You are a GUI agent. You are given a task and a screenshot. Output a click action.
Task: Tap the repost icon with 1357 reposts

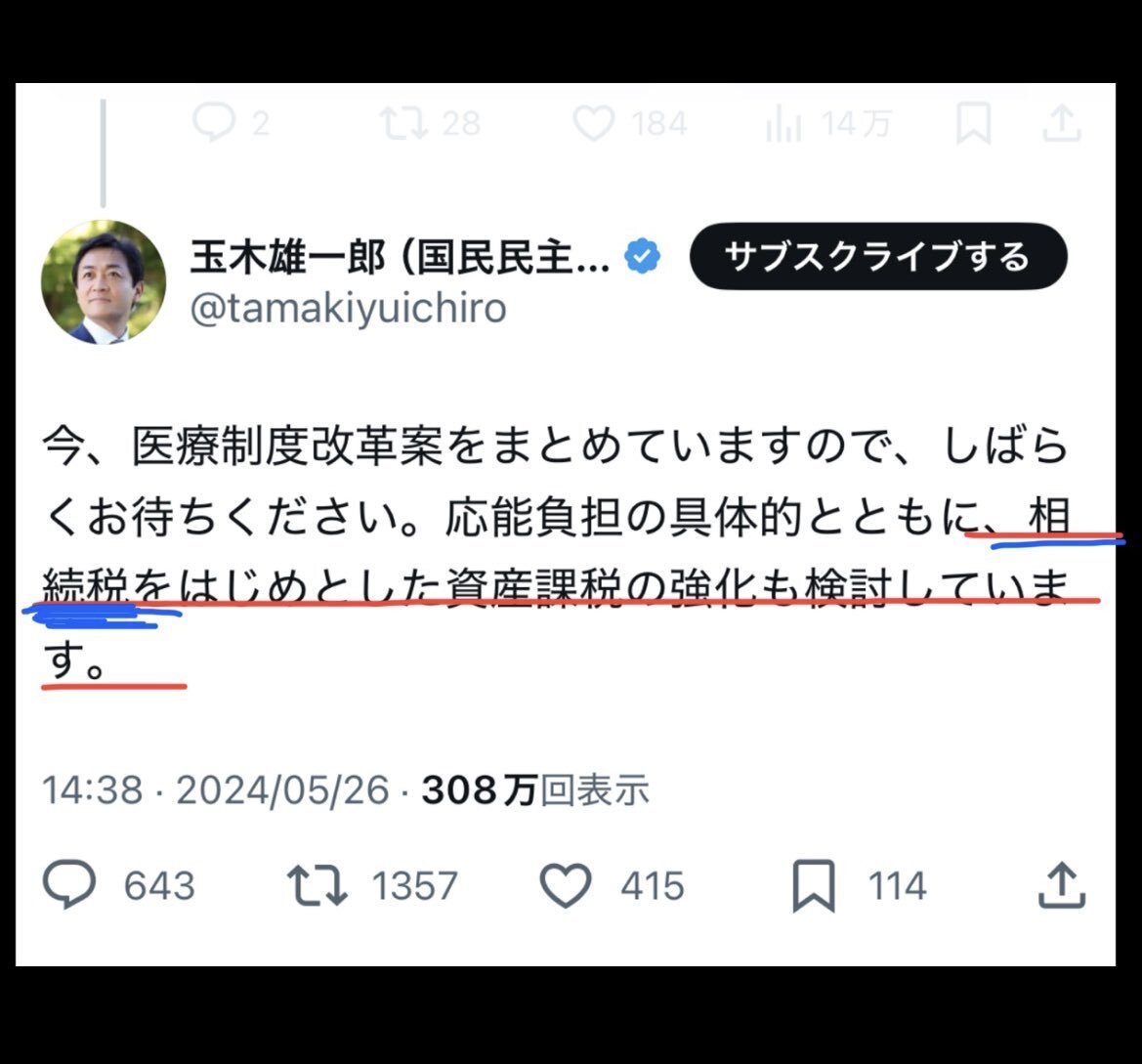(x=317, y=885)
